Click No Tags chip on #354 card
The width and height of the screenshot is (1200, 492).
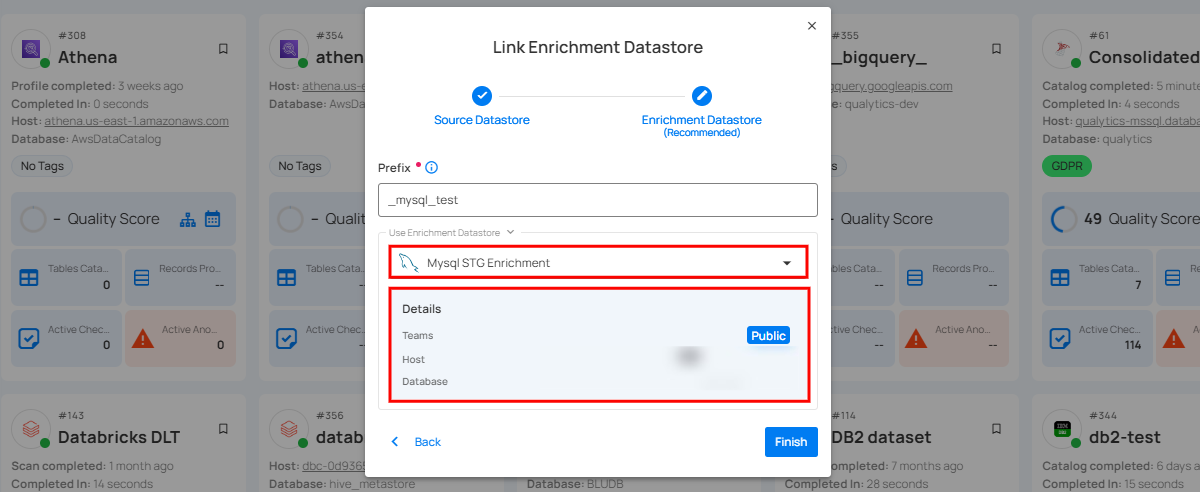[x=301, y=166]
